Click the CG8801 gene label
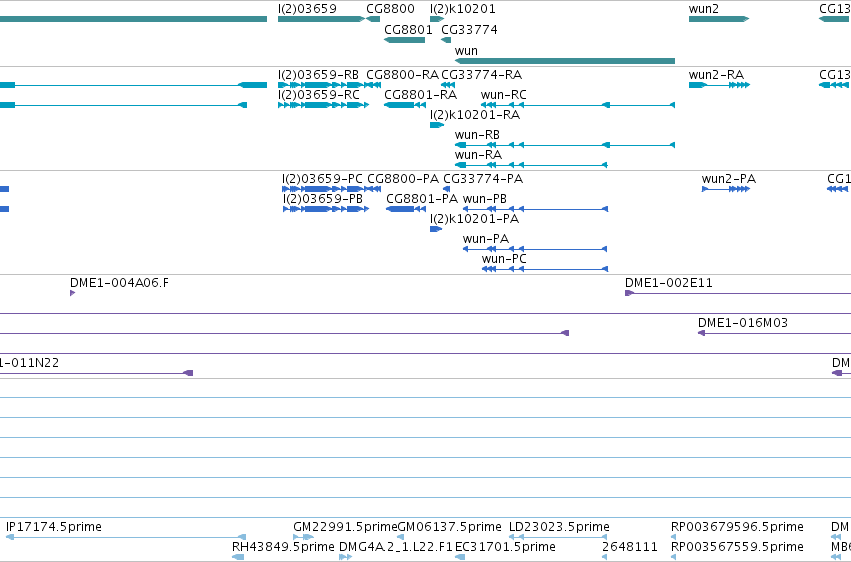Viewport: 851px width, 562px height. 408,29
